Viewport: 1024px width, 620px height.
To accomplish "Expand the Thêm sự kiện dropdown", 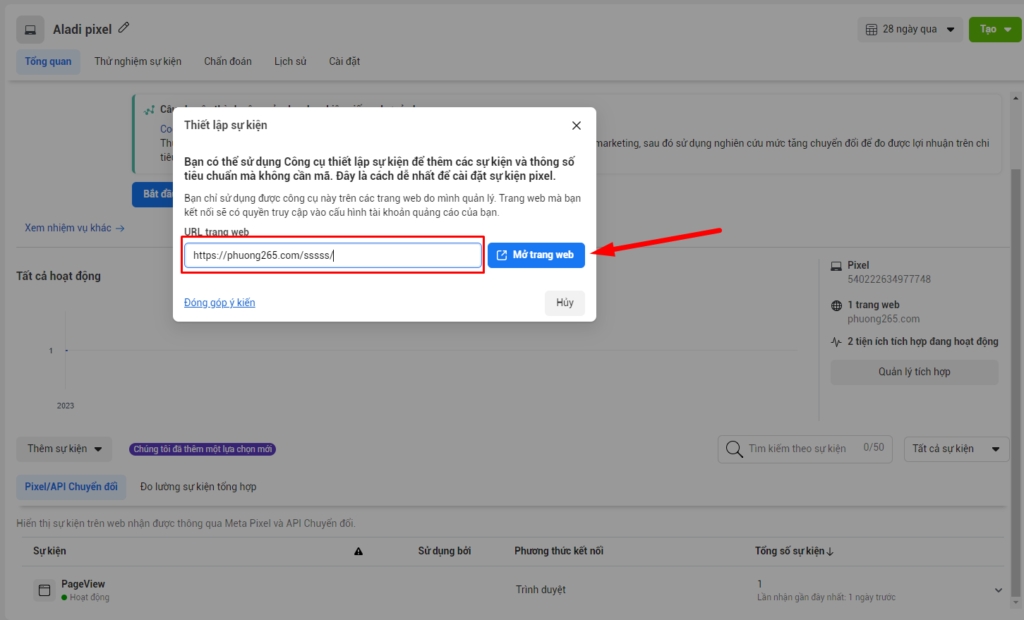I will click(64, 449).
